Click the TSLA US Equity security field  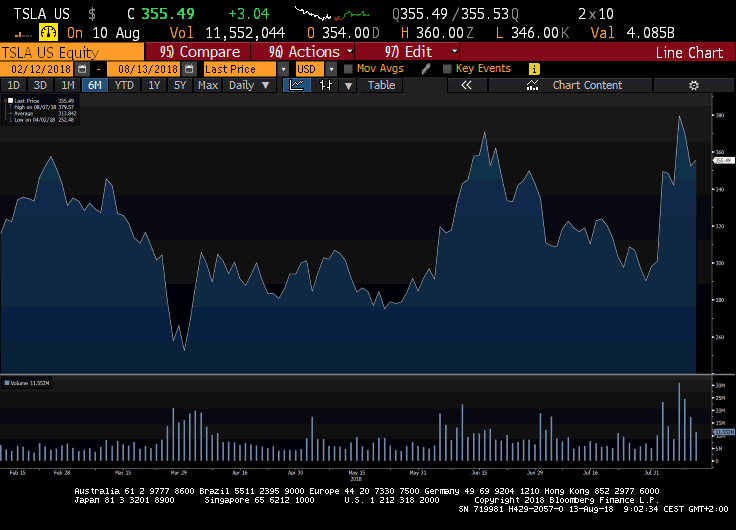point(72,52)
